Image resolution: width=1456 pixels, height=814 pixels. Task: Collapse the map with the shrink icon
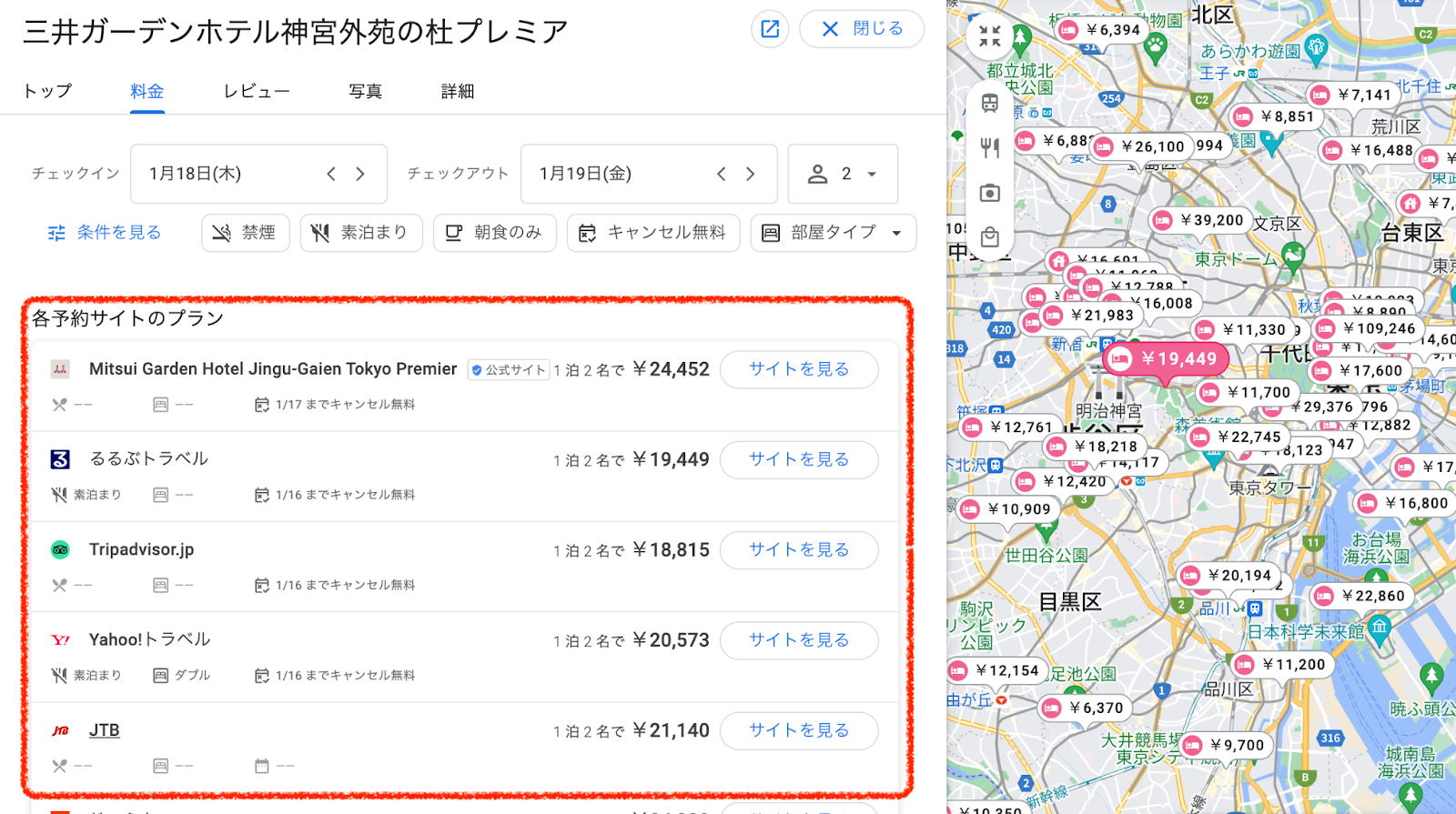pyautogui.click(x=990, y=36)
